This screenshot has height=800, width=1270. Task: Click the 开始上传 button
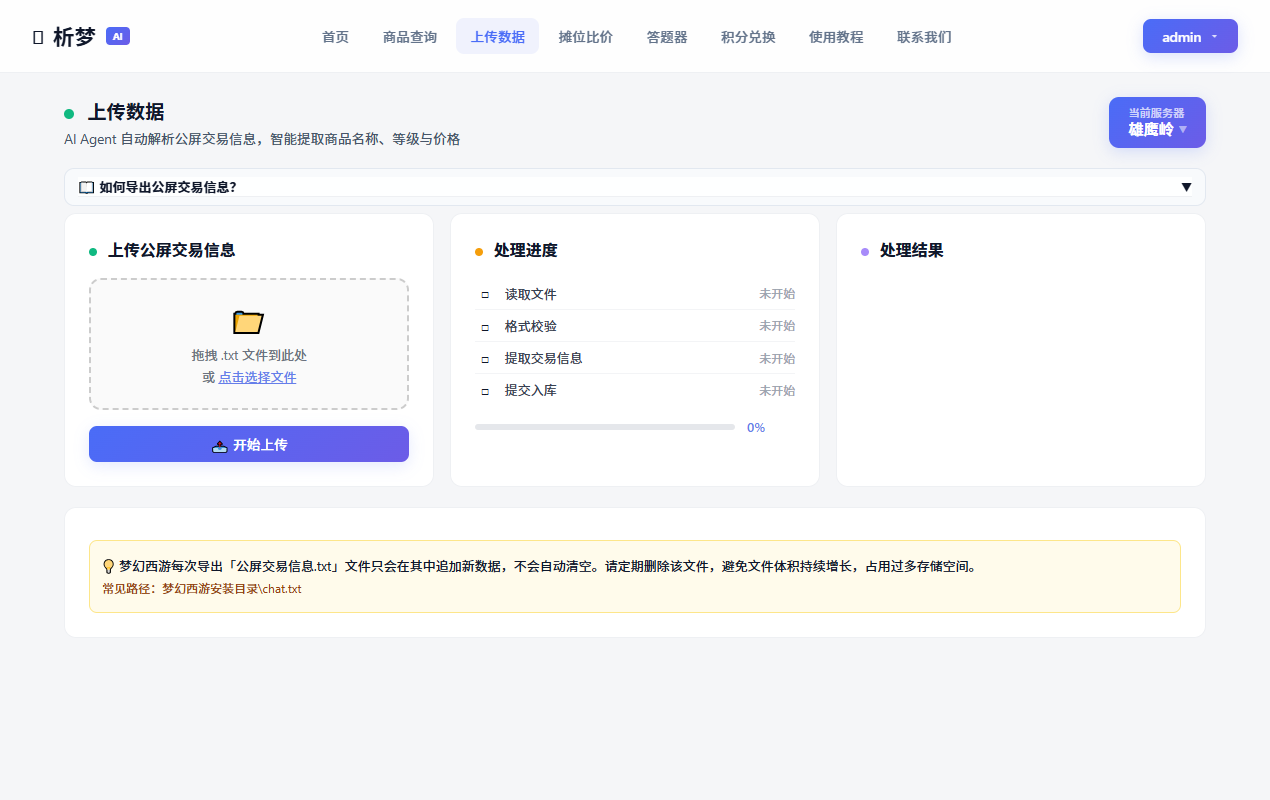point(249,444)
